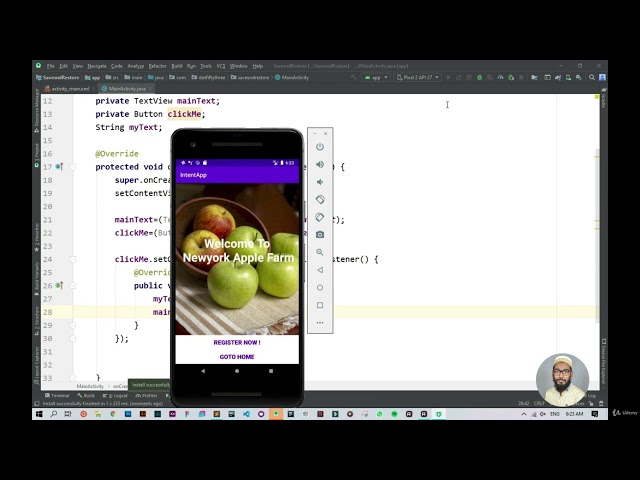640x480 pixels.
Task: Click the presenter webcam thumbnail
Action: point(562,380)
